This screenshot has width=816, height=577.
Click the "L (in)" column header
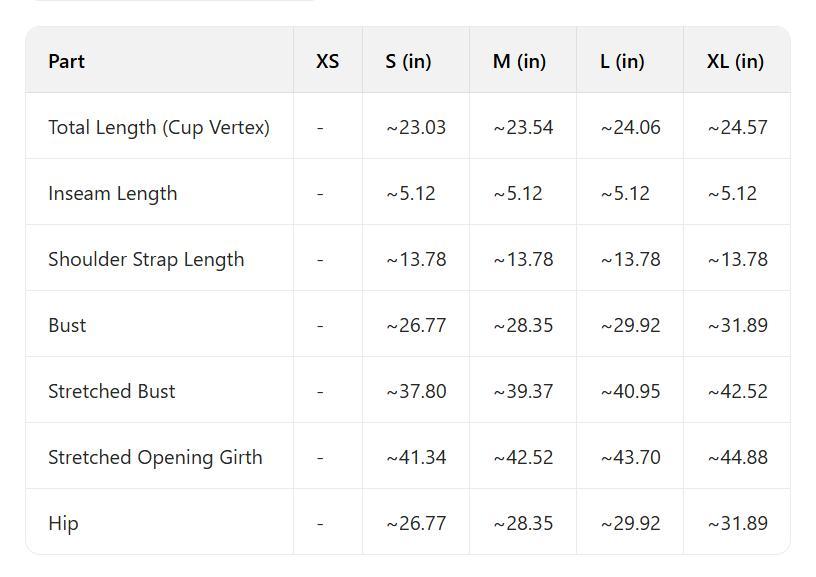point(622,61)
